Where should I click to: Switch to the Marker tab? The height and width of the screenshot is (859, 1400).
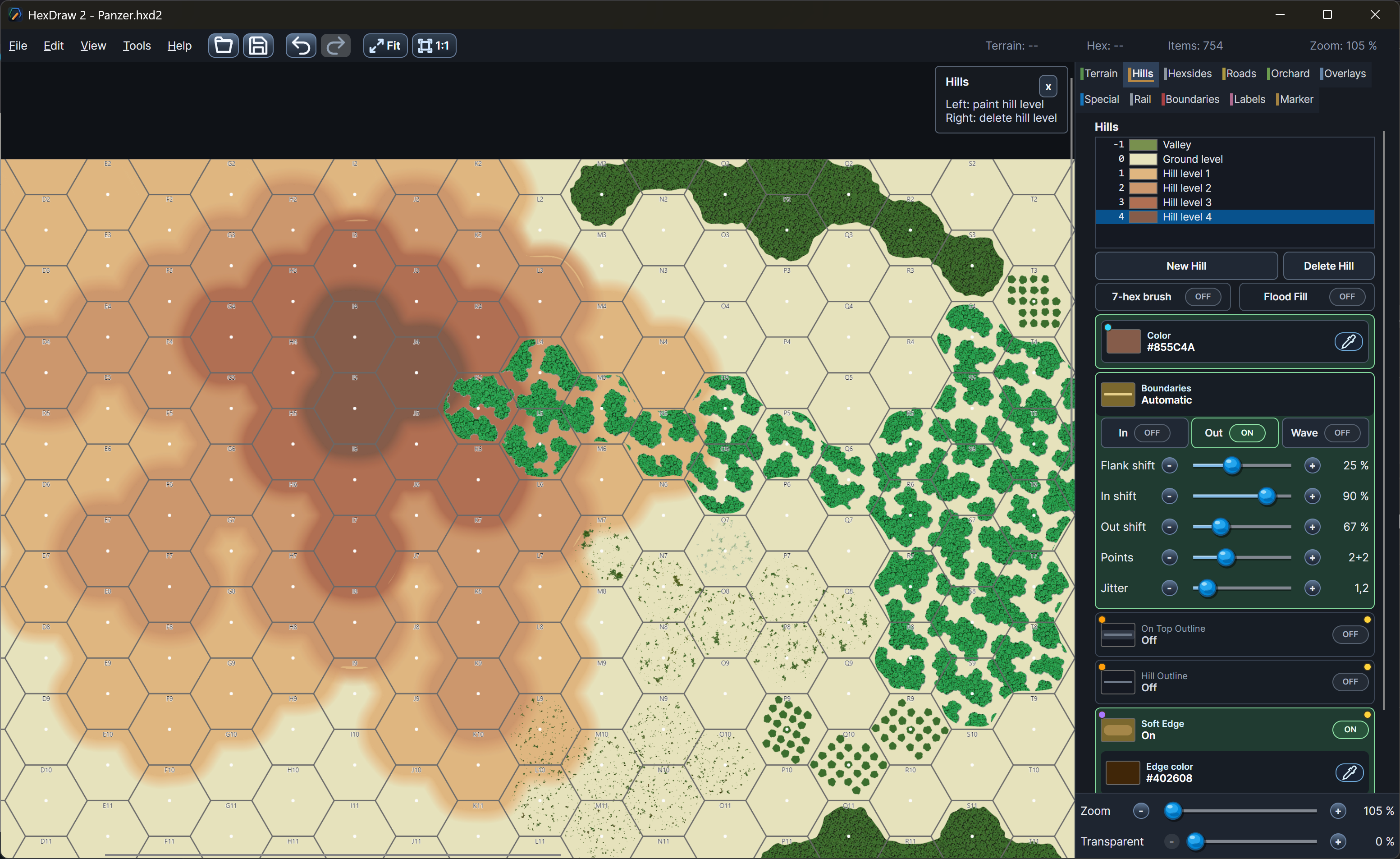pos(1295,99)
